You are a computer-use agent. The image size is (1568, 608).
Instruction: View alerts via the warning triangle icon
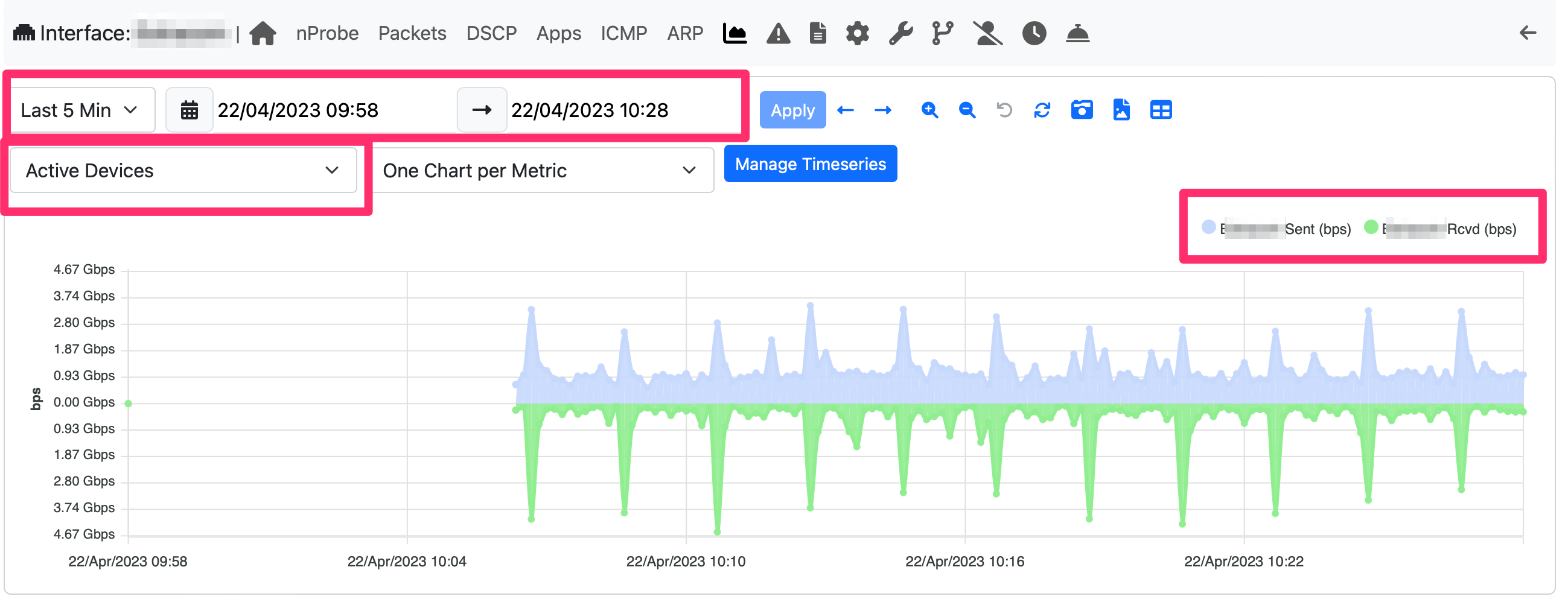(778, 33)
